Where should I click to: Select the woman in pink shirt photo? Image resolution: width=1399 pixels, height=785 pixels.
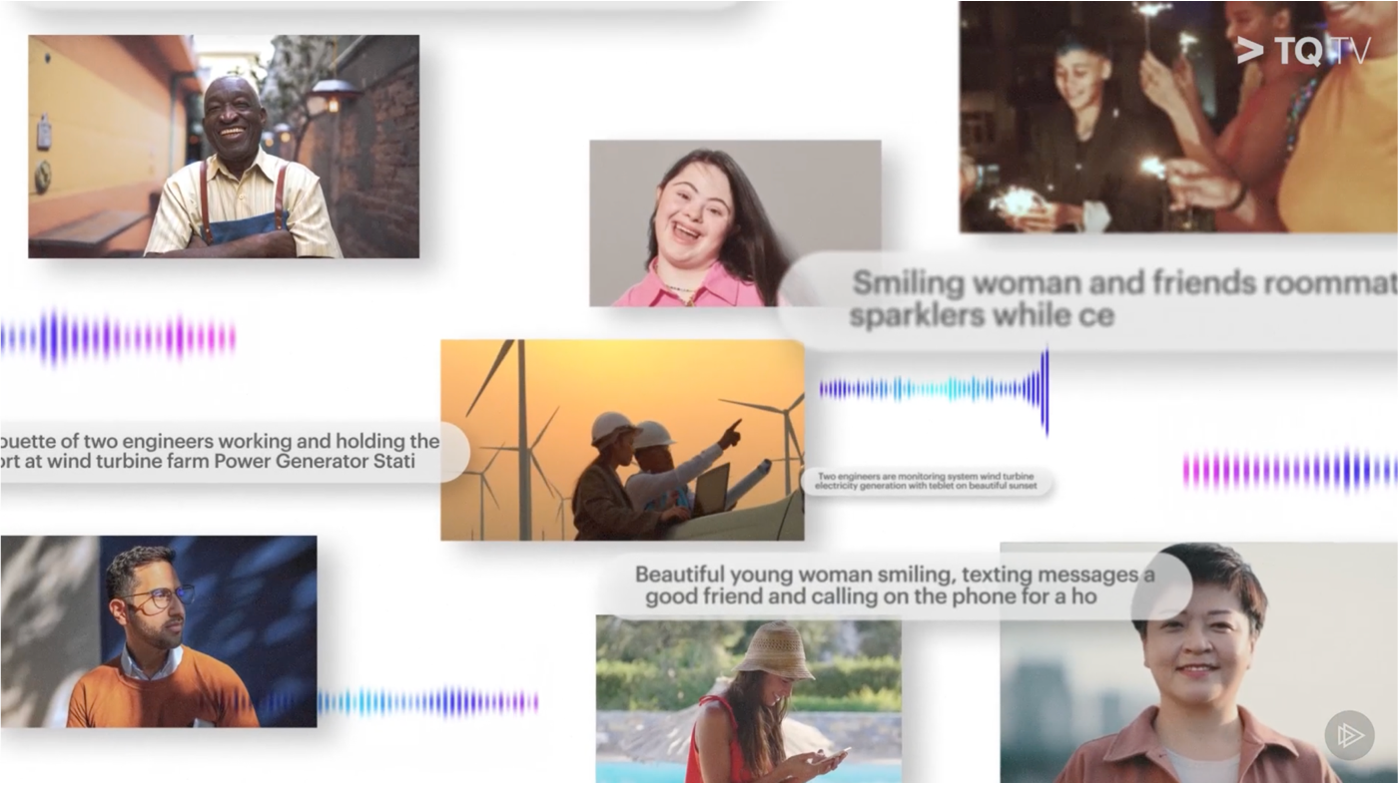click(734, 222)
